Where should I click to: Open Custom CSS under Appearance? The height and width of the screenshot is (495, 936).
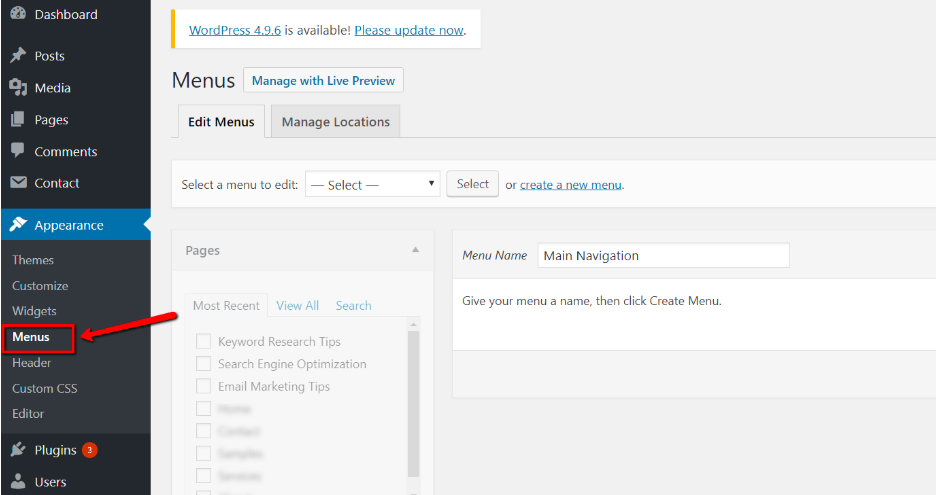point(45,388)
